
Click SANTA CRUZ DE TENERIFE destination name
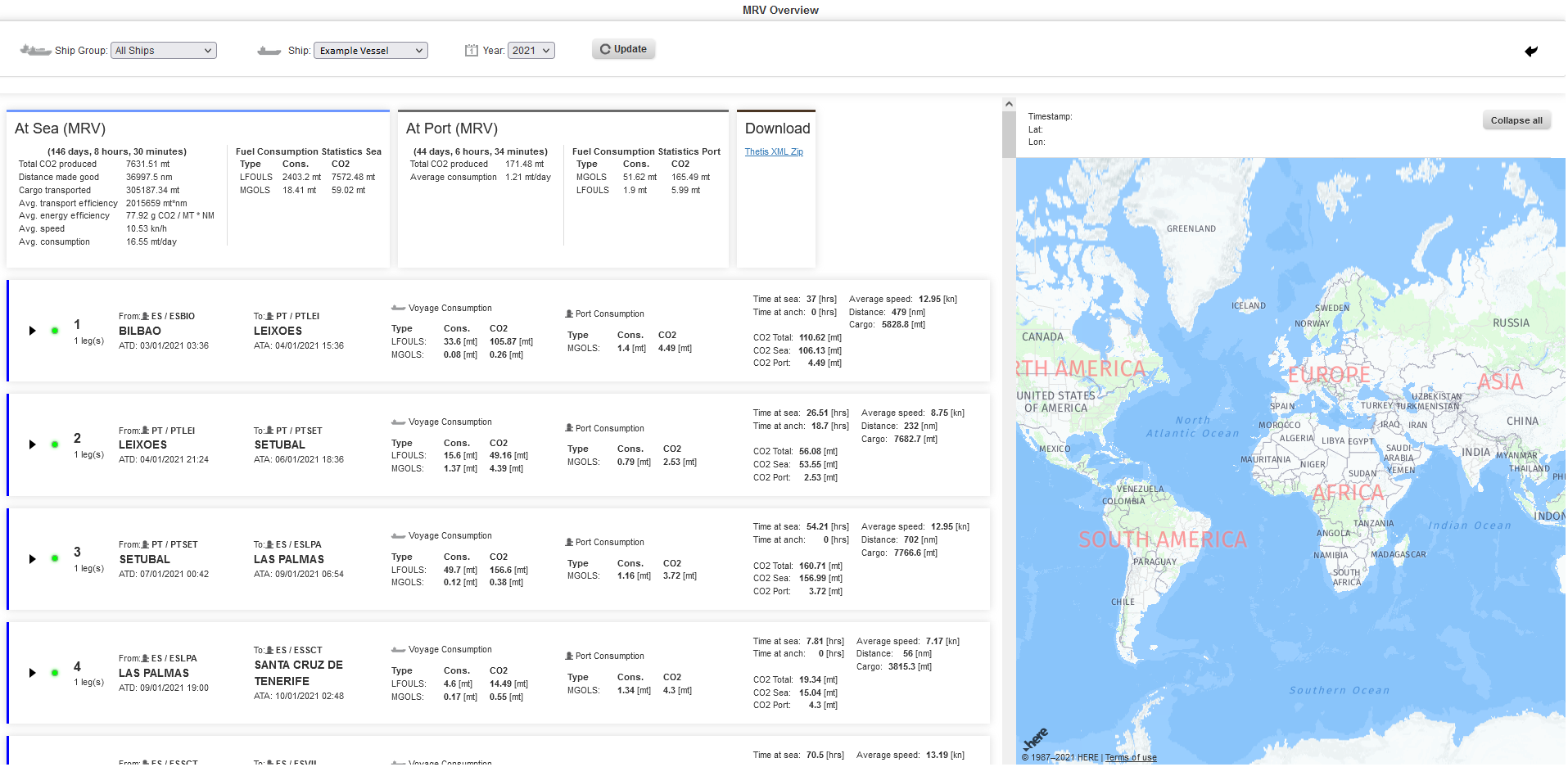(299, 673)
